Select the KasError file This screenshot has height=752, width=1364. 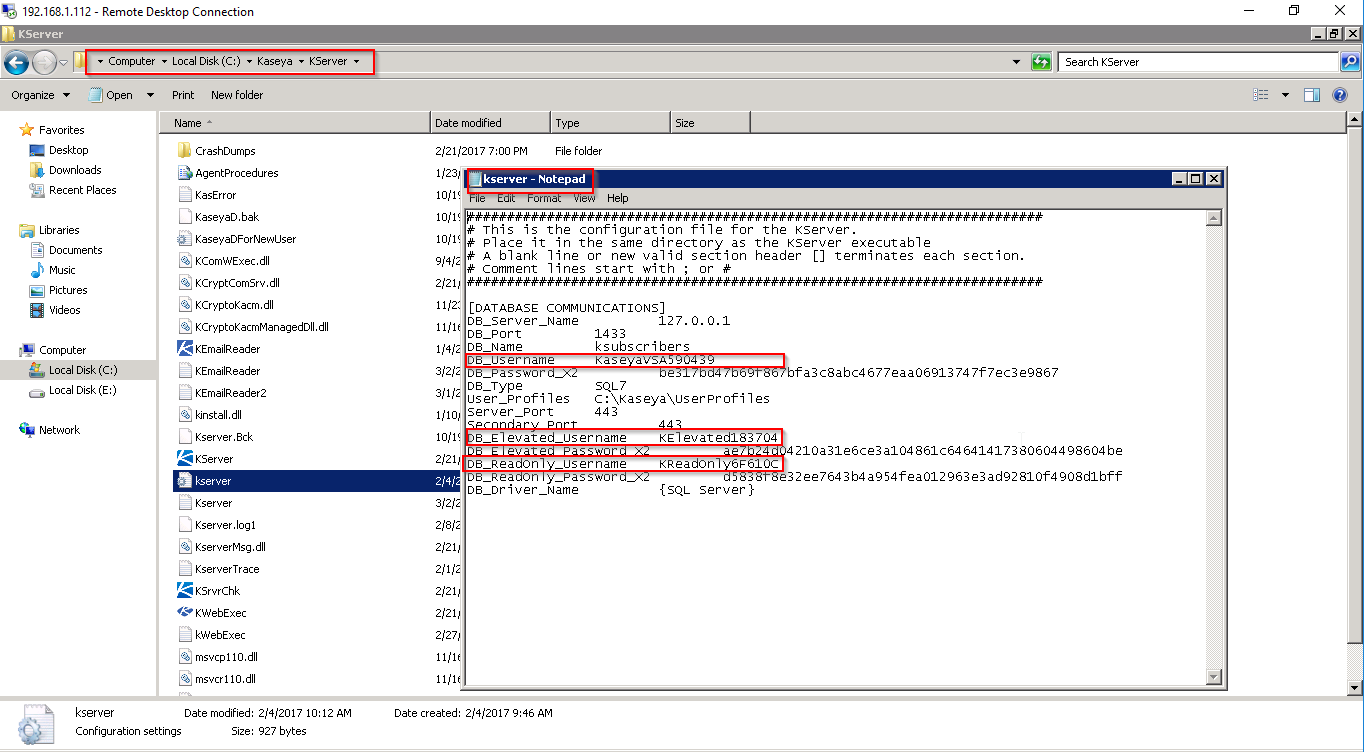click(215, 195)
